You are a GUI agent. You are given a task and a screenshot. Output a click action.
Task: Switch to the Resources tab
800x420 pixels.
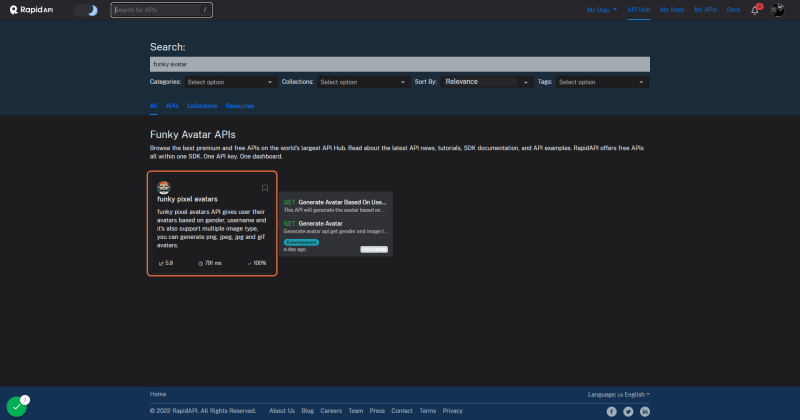pyautogui.click(x=240, y=106)
